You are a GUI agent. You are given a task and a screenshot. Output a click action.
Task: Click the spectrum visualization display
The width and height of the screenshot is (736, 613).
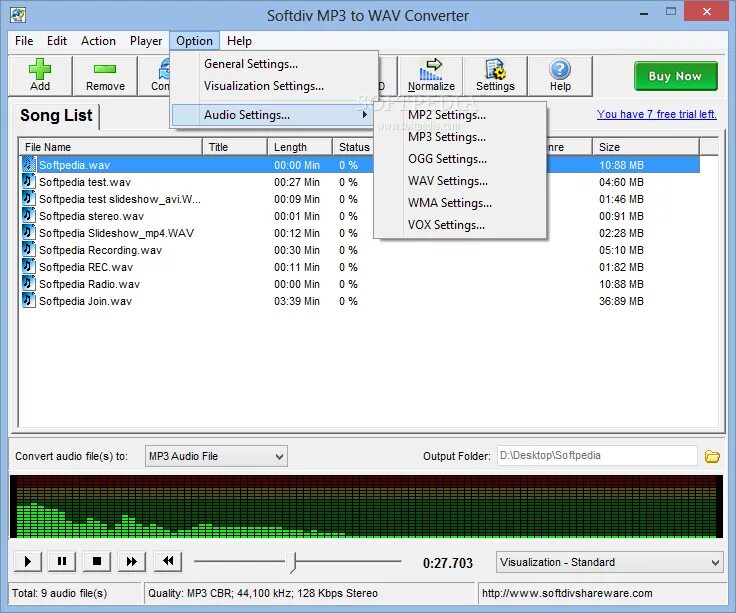366,506
